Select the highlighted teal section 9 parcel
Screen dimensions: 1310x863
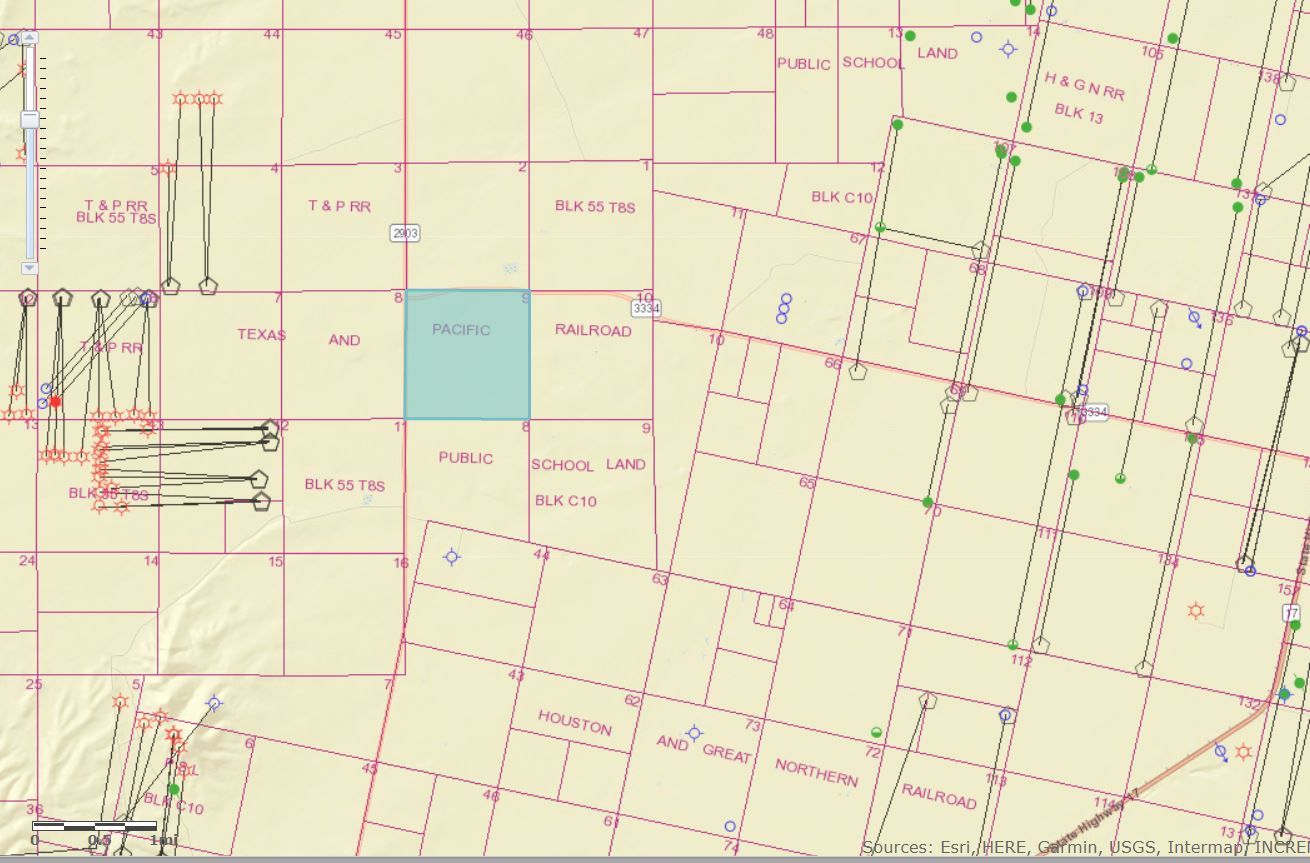coord(467,355)
